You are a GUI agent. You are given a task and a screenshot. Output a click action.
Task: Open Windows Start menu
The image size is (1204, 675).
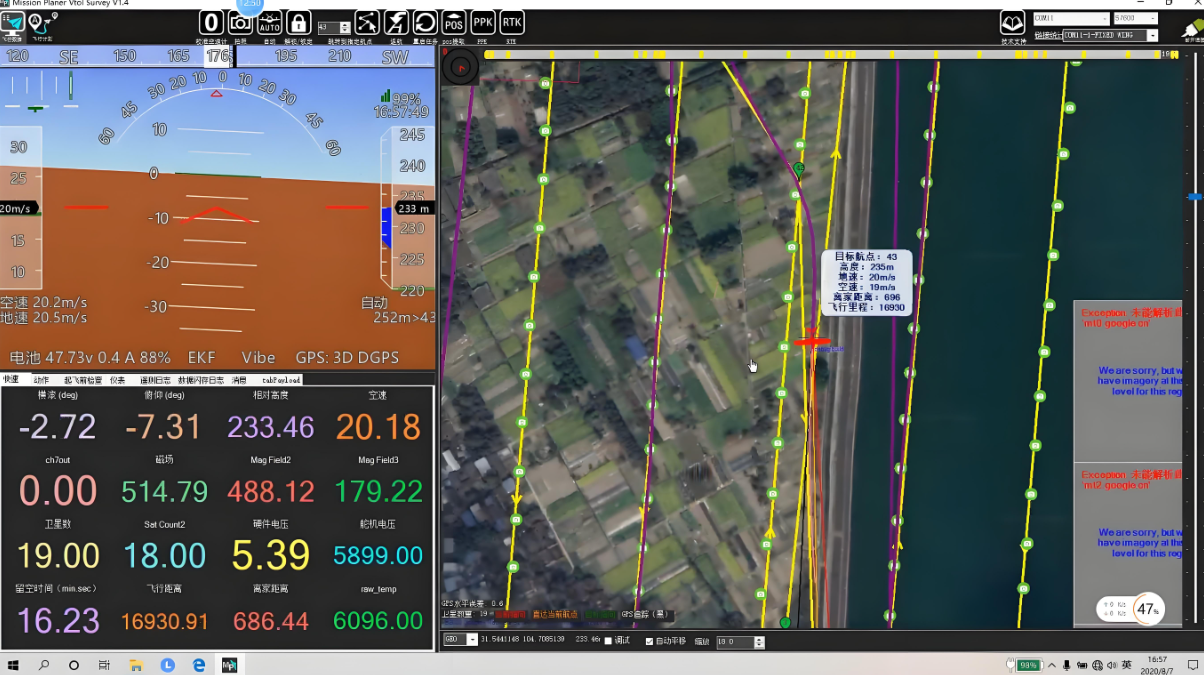coord(14,665)
